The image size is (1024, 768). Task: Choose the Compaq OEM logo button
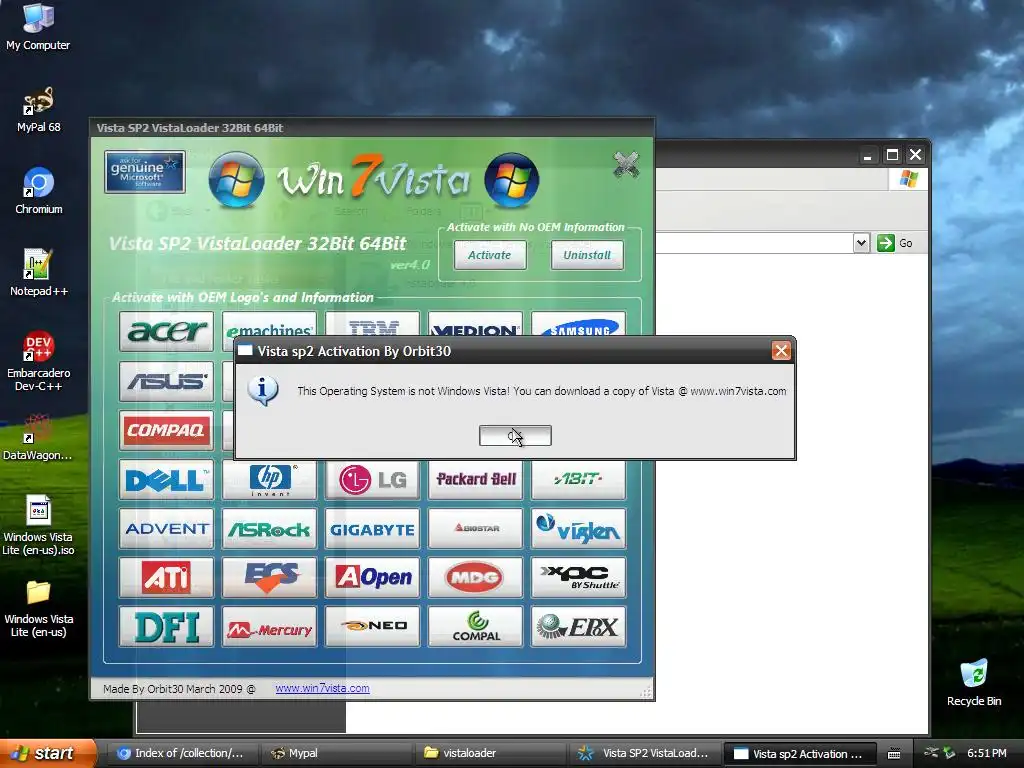167,430
